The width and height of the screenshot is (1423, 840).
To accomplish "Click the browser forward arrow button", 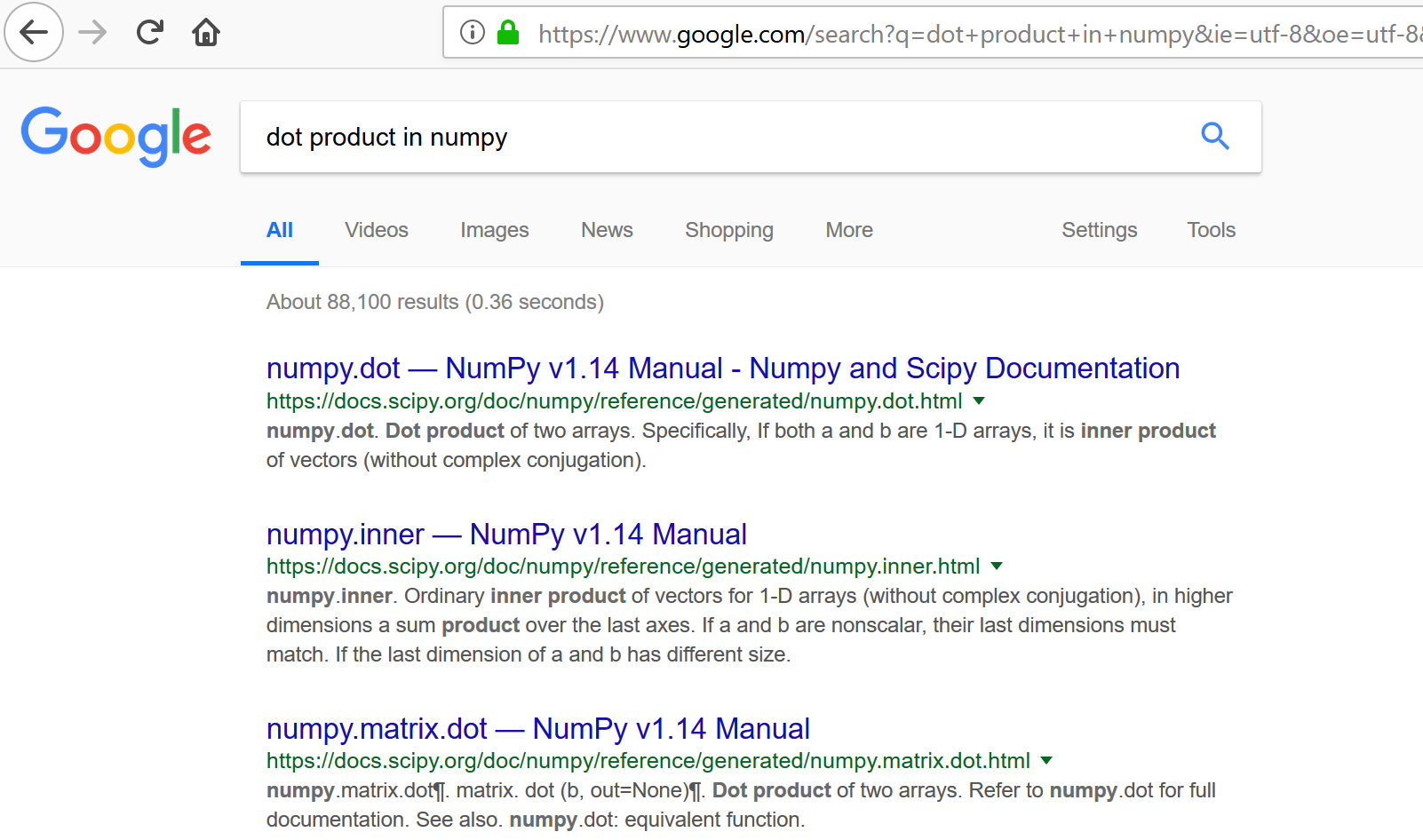I will pyautogui.click(x=92, y=33).
